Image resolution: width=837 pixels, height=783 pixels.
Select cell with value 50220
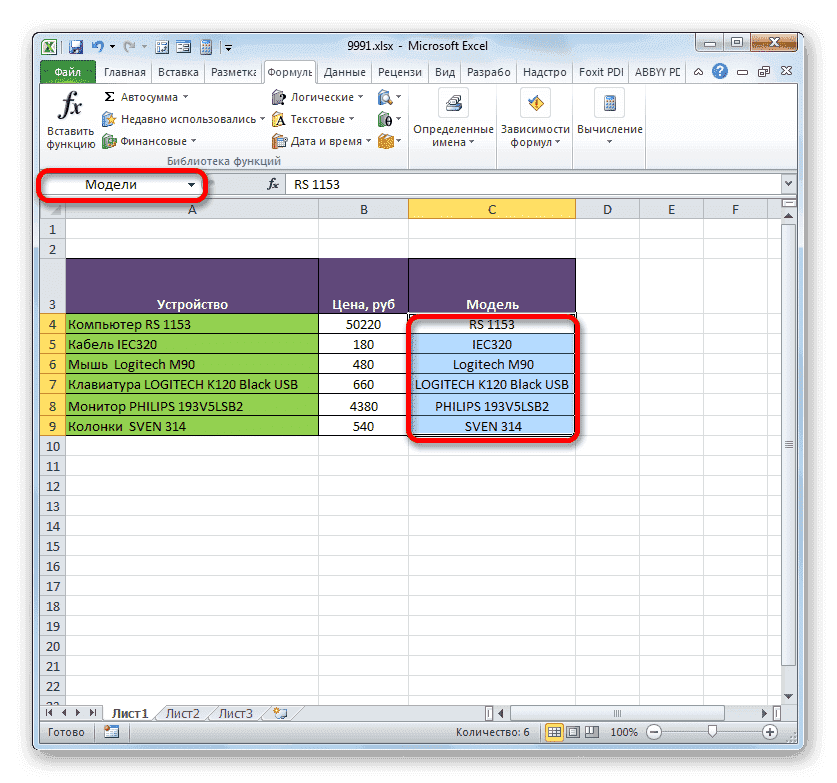[363, 323]
